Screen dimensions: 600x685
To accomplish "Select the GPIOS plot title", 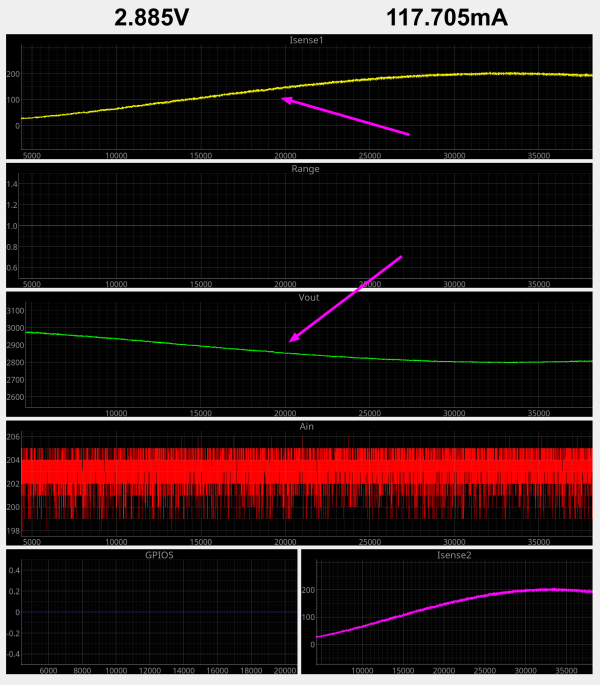I will pyautogui.click(x=159, y=554).
